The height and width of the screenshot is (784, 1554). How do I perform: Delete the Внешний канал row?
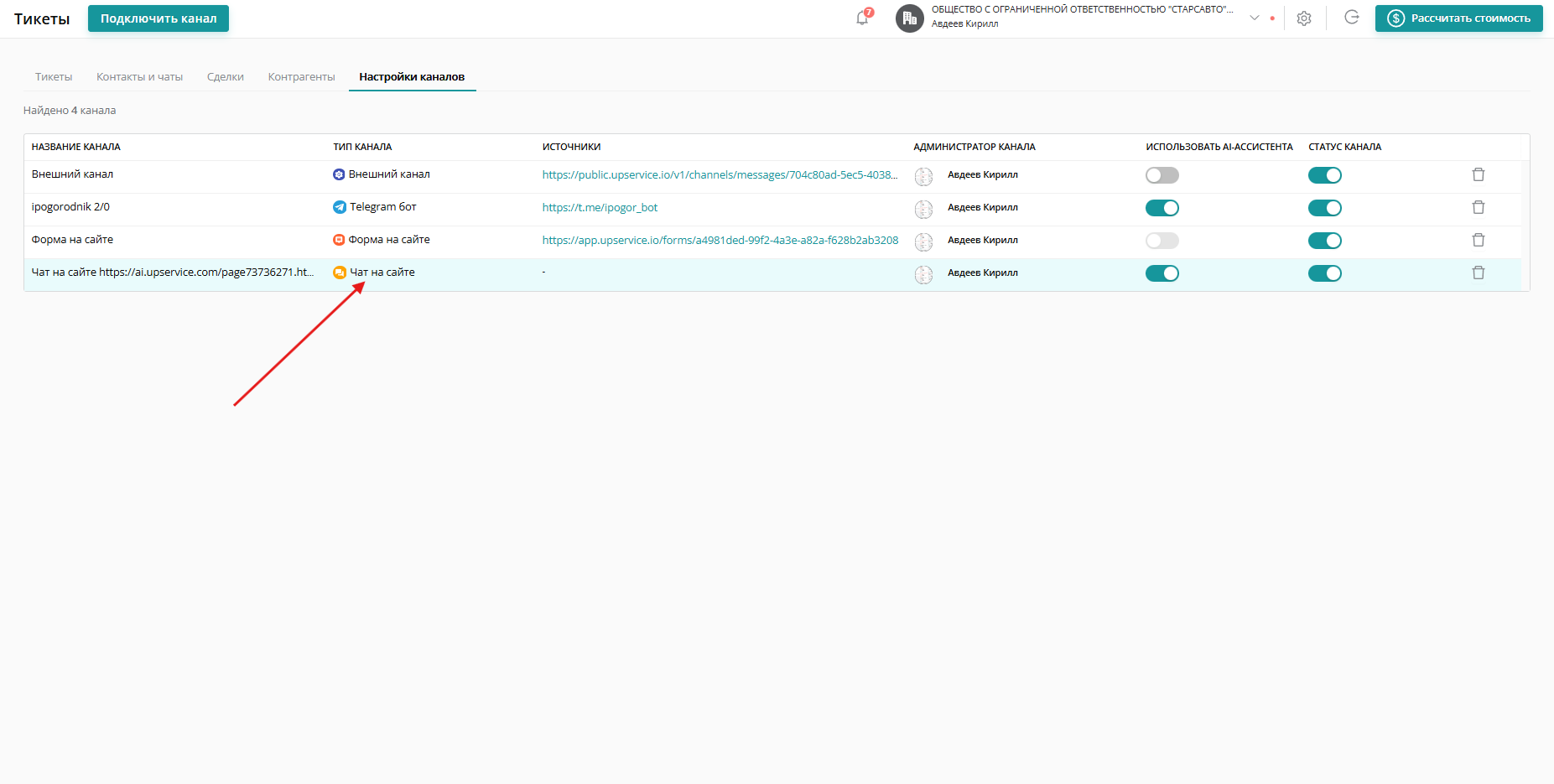pos(1479,174)
